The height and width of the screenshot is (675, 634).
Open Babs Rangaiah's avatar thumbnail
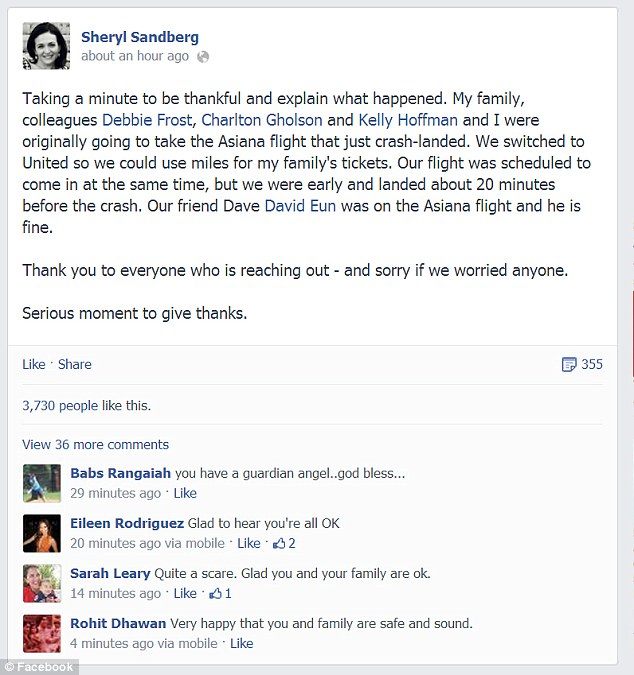point(42,483)
